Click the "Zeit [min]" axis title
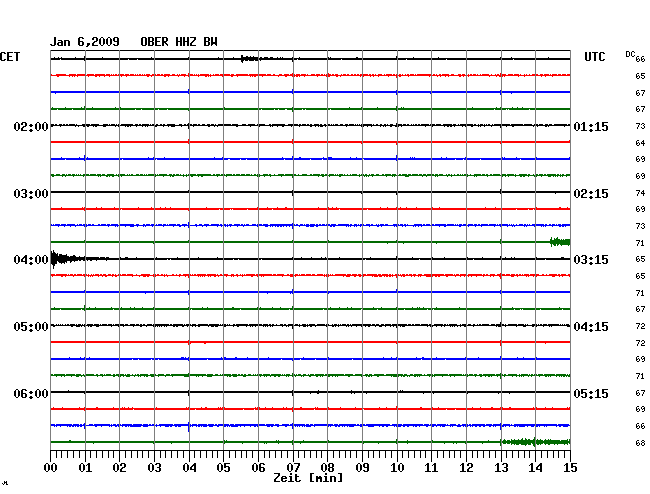650x494 pixels. tap(308, 478)
